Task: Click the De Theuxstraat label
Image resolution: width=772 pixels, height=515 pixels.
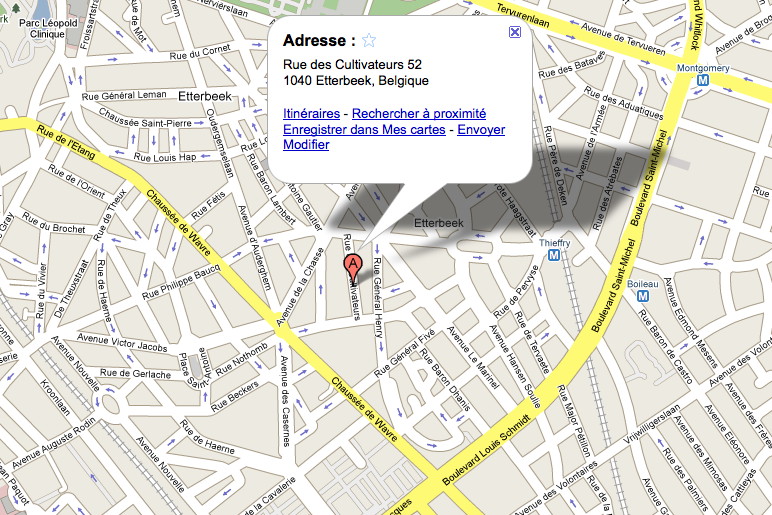Action: pos(73,289)
